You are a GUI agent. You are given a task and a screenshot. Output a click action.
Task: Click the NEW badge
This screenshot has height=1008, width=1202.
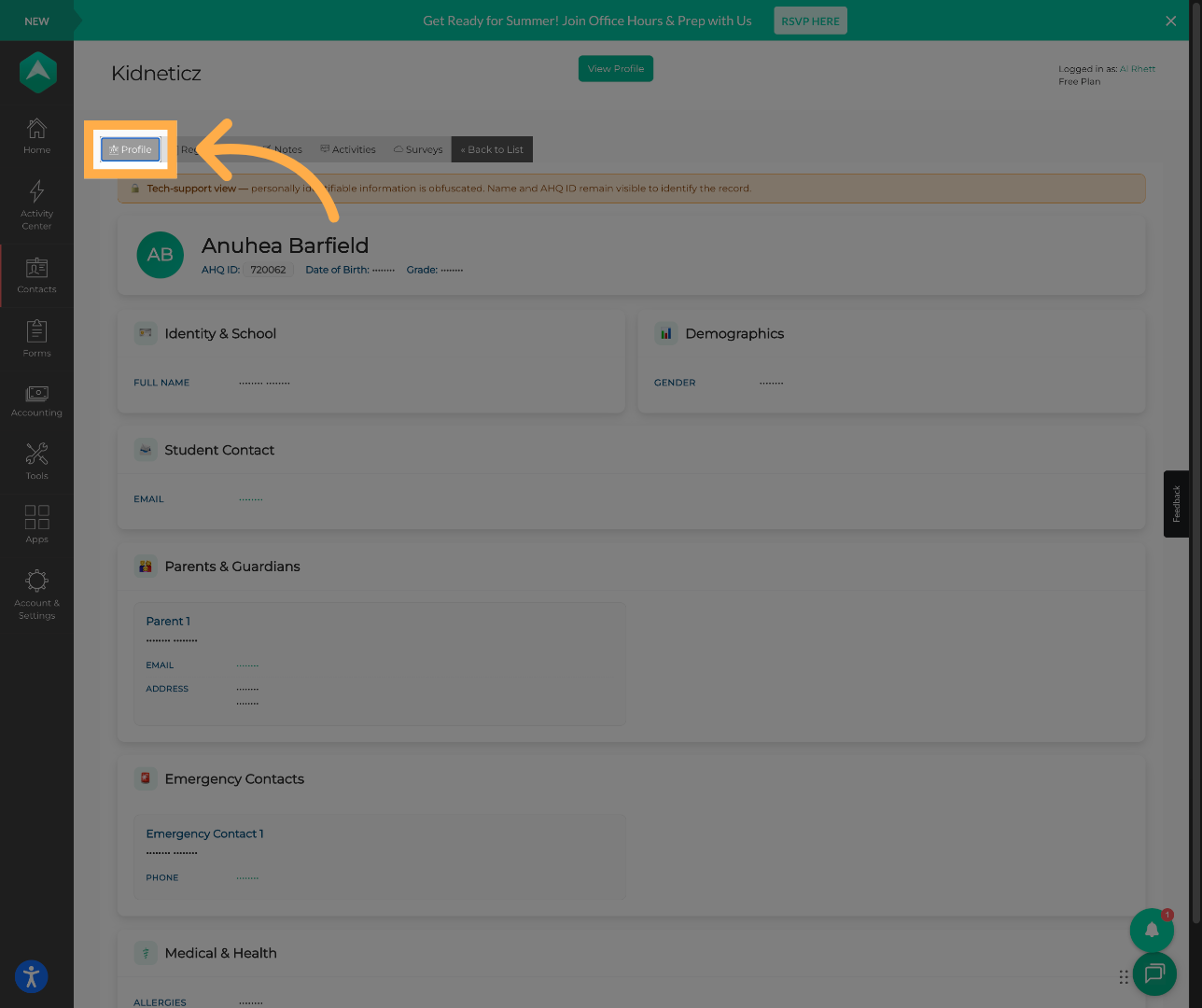coord(36,21)
